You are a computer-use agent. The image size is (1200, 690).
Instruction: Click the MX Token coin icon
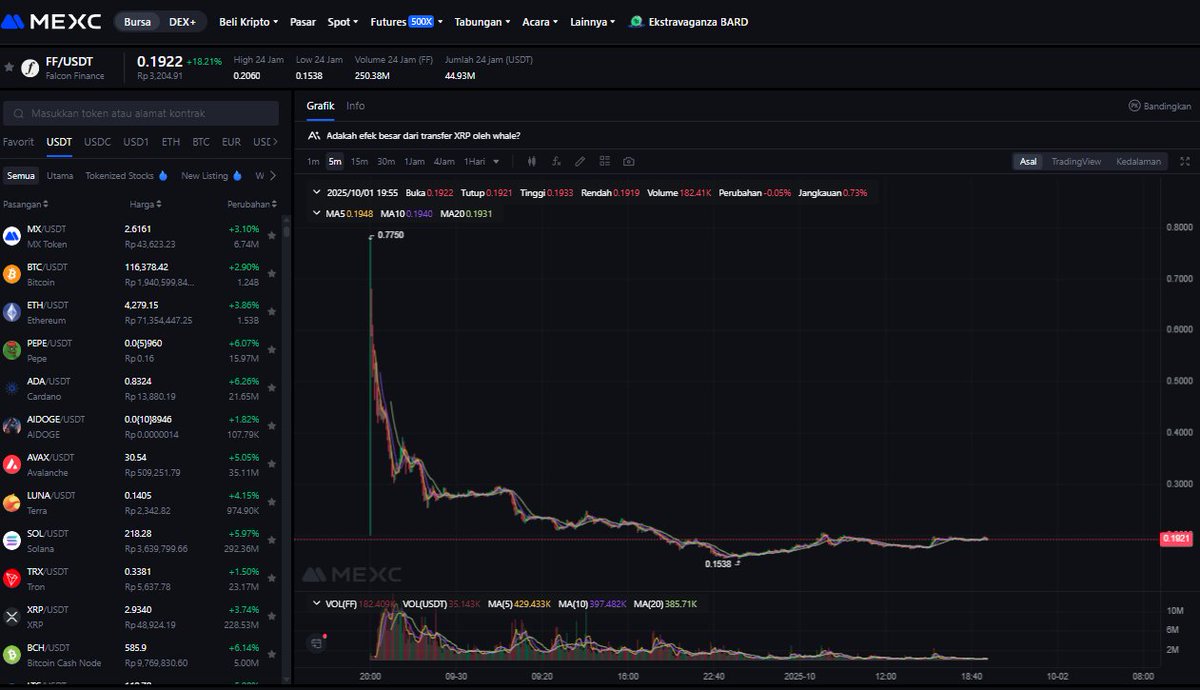pos(12,236)
